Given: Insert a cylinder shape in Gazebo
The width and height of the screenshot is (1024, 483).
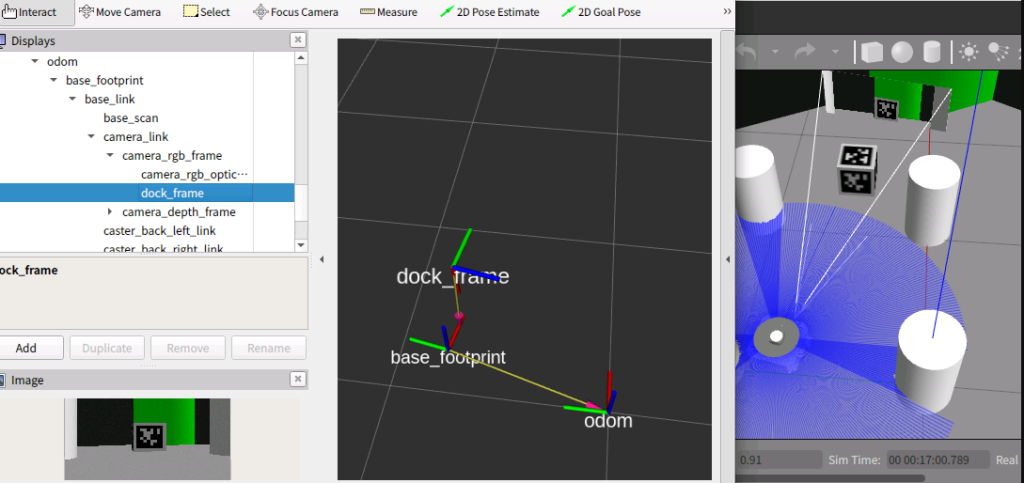Looking at the screenshot, I should point(932,51).
